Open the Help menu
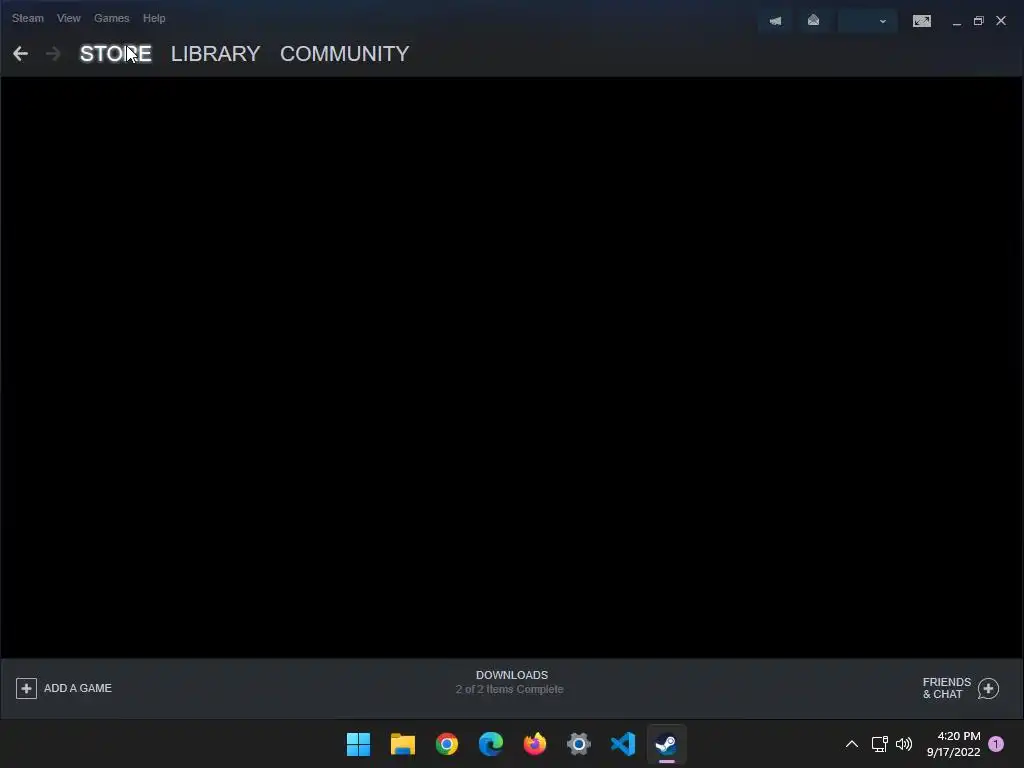Screen dimensions: 1024x768 (154, 18)
